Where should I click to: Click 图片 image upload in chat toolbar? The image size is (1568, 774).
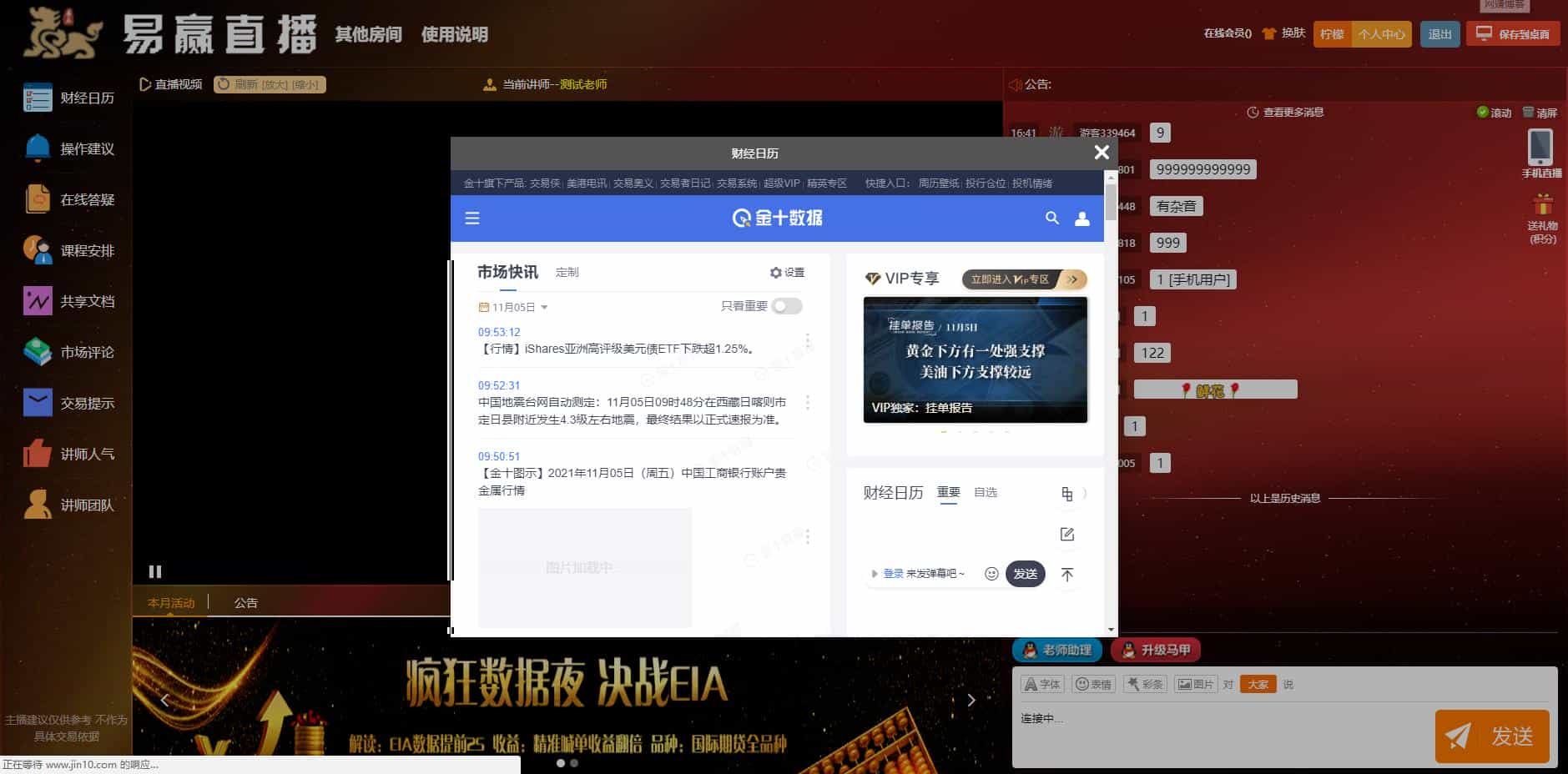point(1195,684)
